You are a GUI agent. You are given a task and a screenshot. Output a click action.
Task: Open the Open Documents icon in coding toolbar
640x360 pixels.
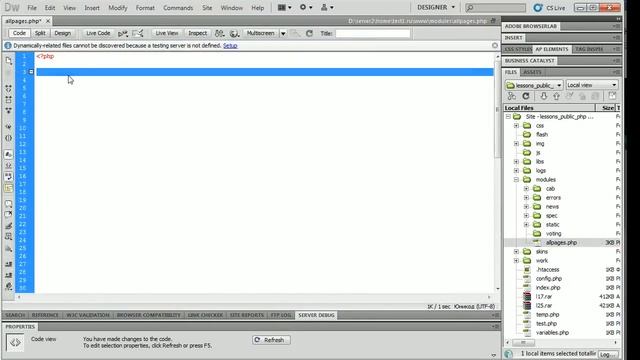pyautogui.click(x=9, y=60)
